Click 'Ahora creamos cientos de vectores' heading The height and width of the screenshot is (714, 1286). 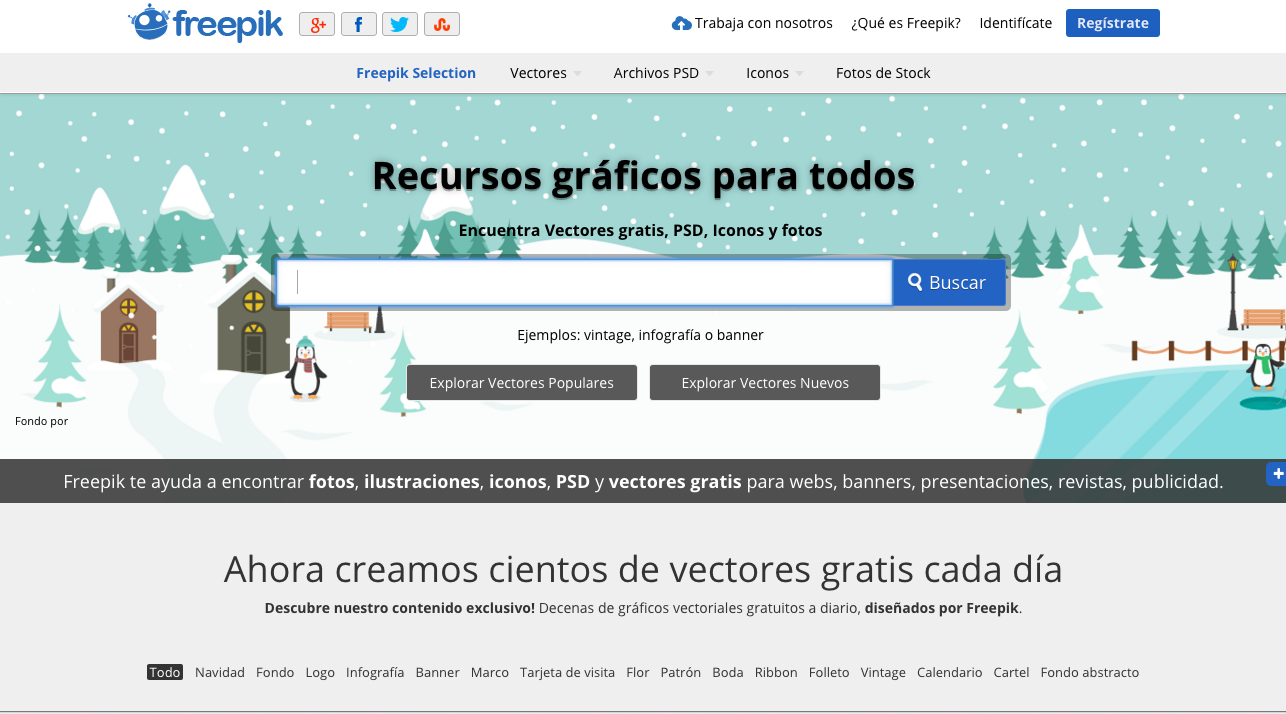[643, 569]
